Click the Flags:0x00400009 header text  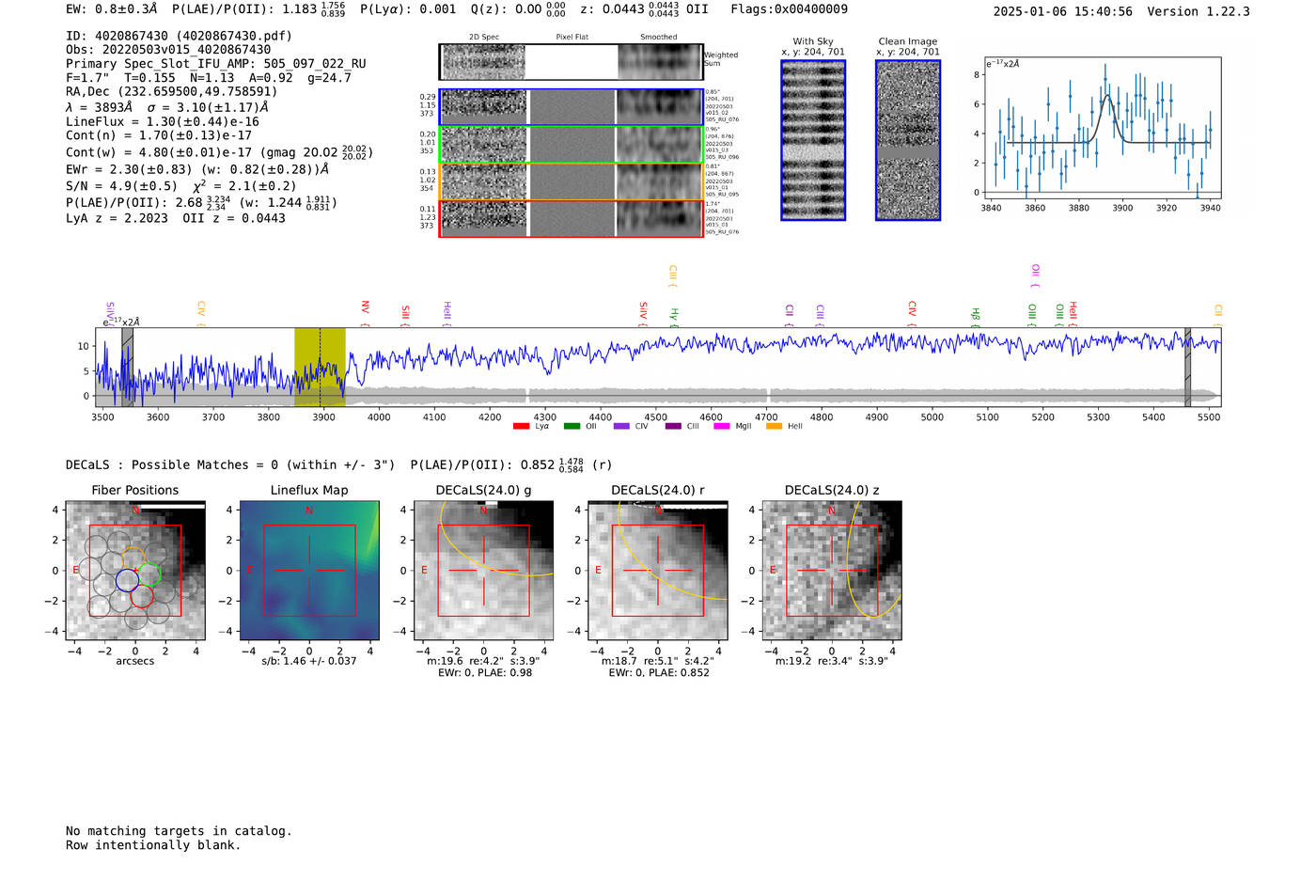point(789,8)
